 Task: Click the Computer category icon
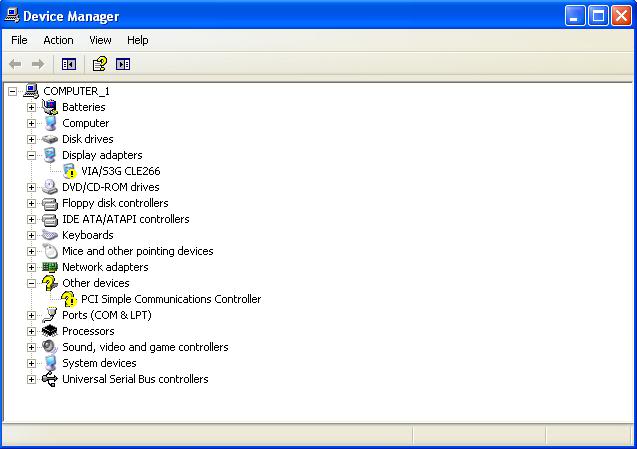50,123
